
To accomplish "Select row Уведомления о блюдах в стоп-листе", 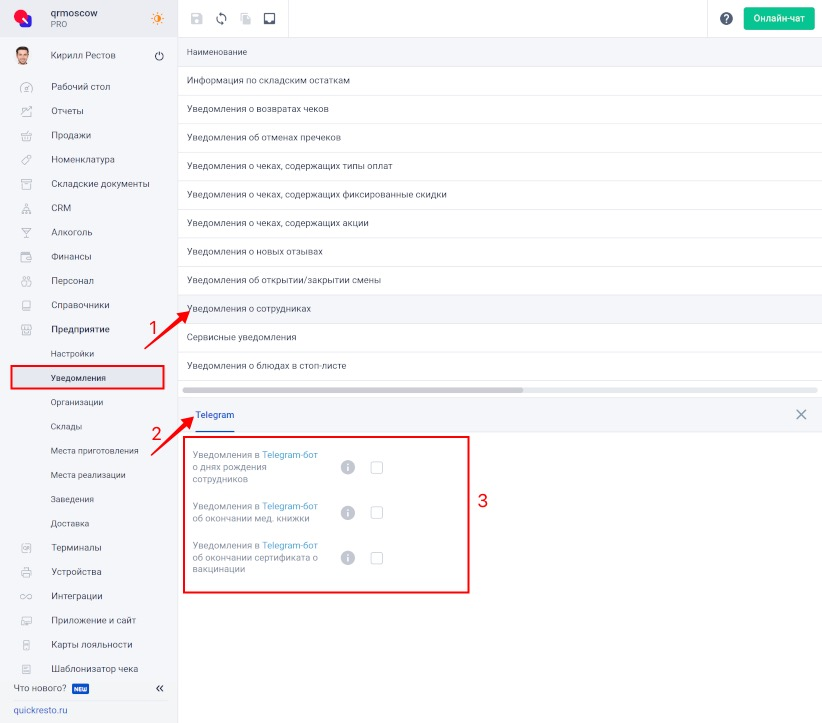I will click(500, 366).
